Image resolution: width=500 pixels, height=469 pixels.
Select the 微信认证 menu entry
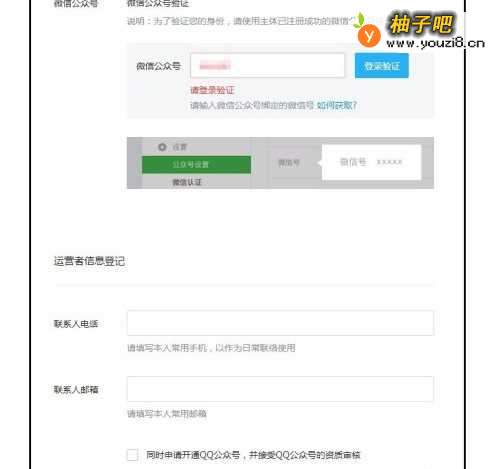click(x=187, y=182)
